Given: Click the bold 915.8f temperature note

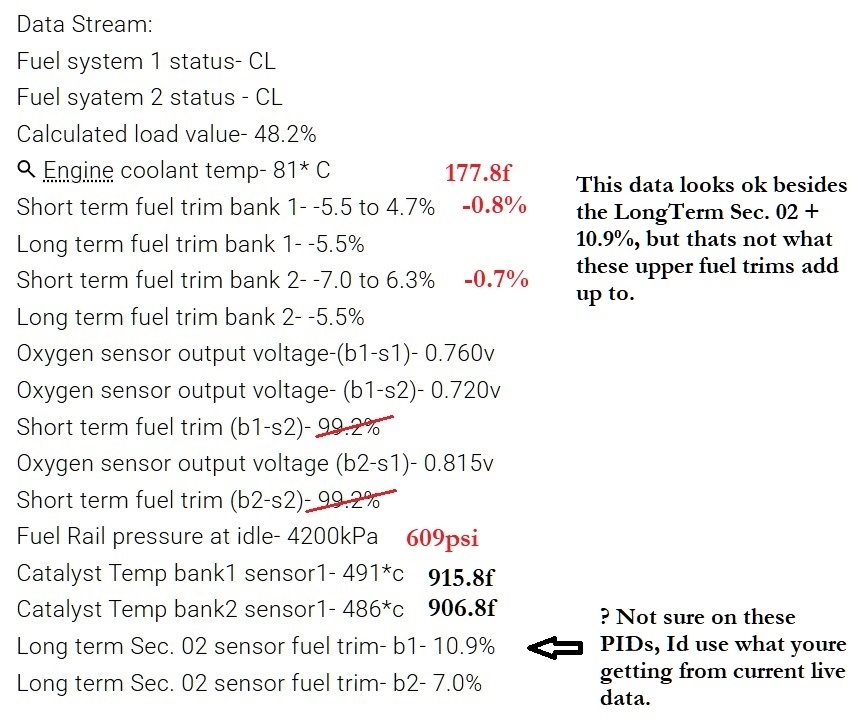Looking at the screenshot, I should click(x=462, y=577).
